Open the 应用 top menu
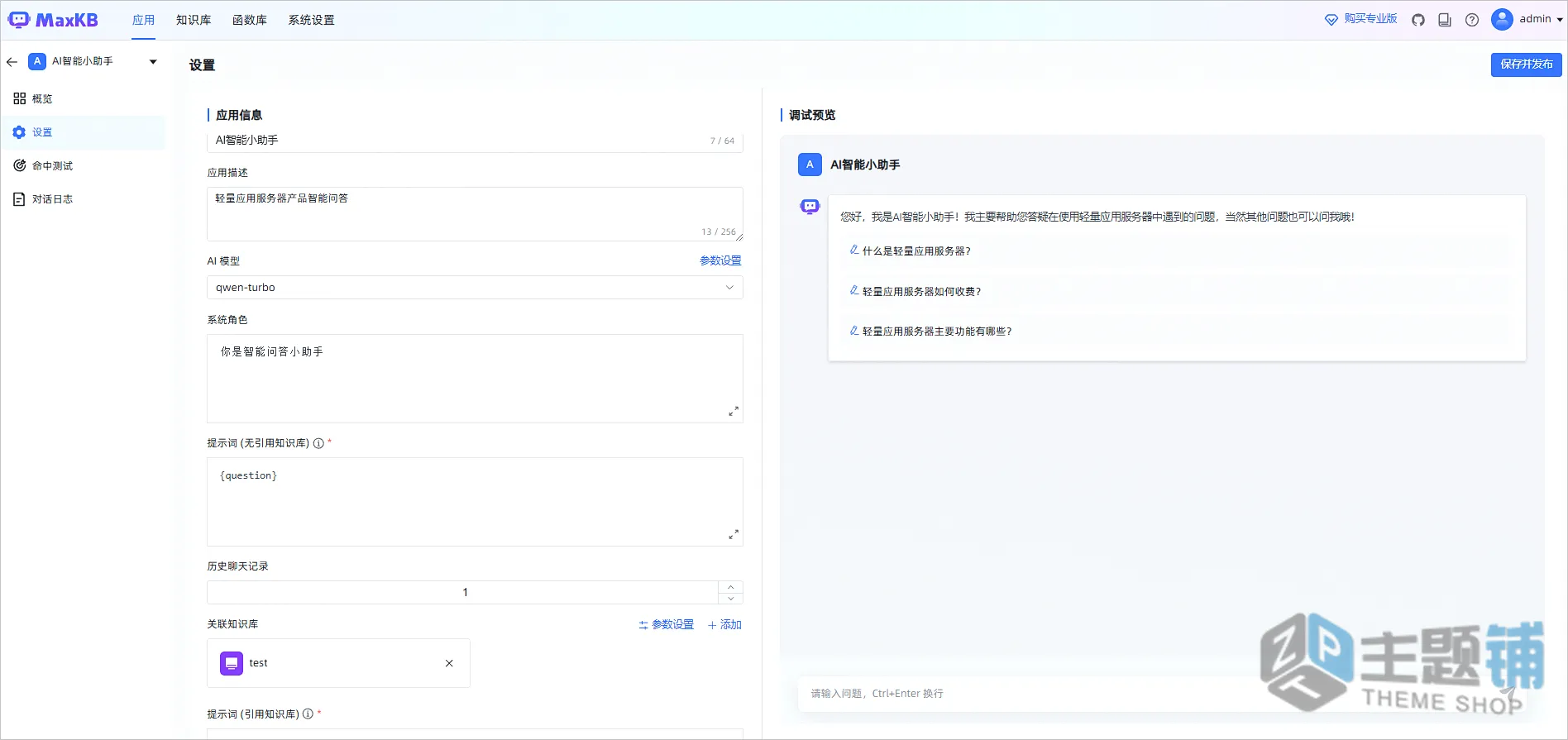 [144, 20]
